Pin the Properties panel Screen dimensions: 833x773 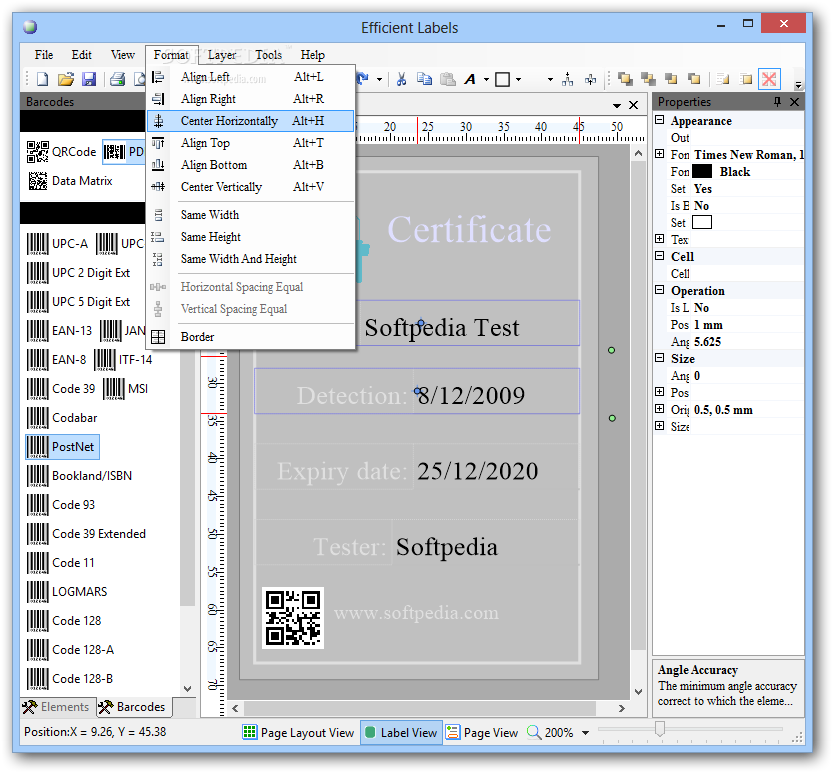[777, 101]
